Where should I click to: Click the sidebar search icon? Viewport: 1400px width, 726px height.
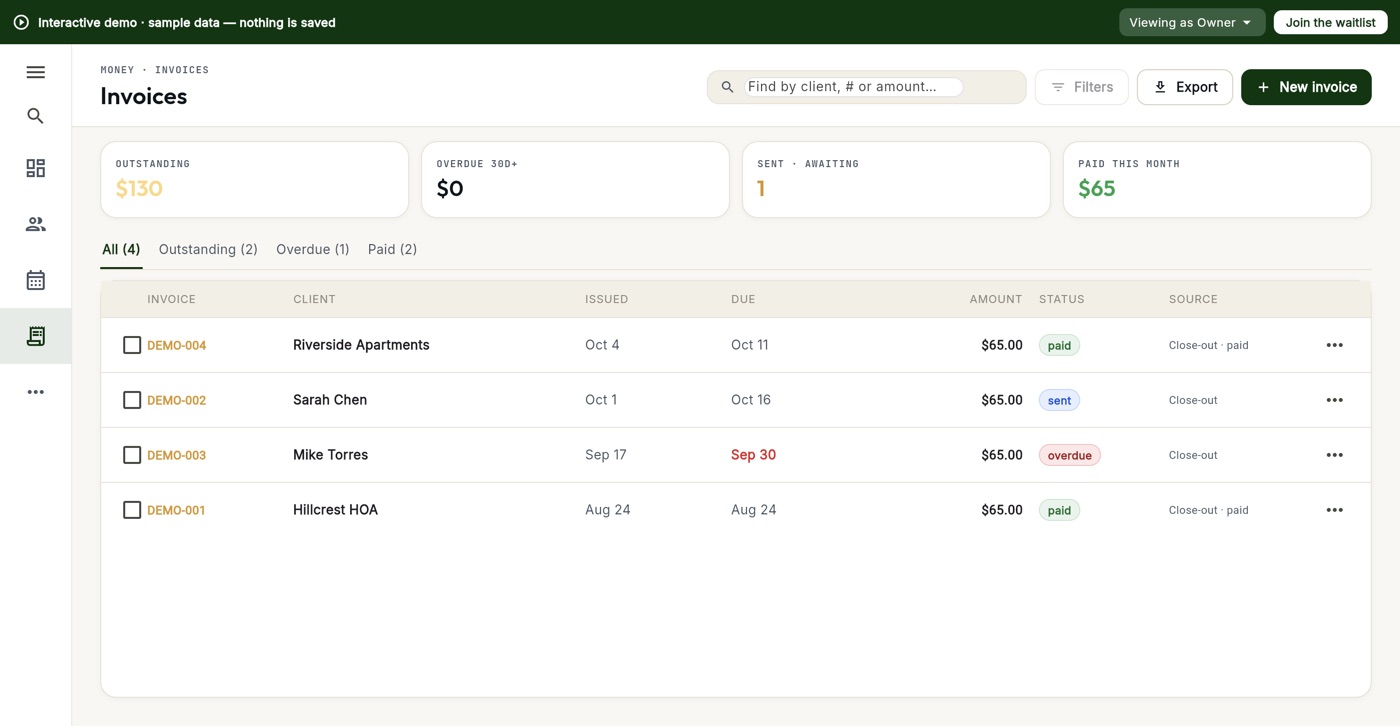(x=36, y=116)
